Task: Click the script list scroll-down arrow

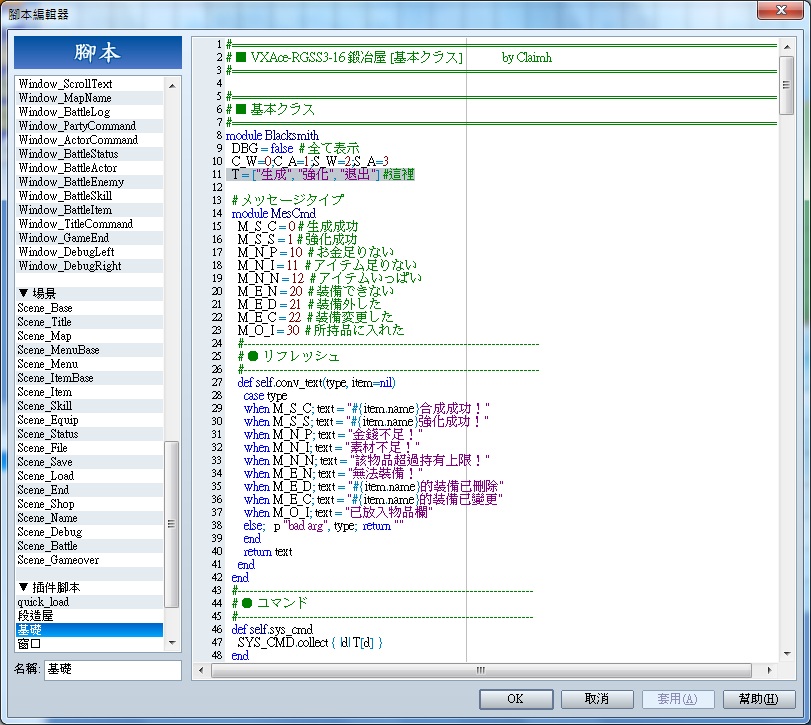Action: click(172, 643)
